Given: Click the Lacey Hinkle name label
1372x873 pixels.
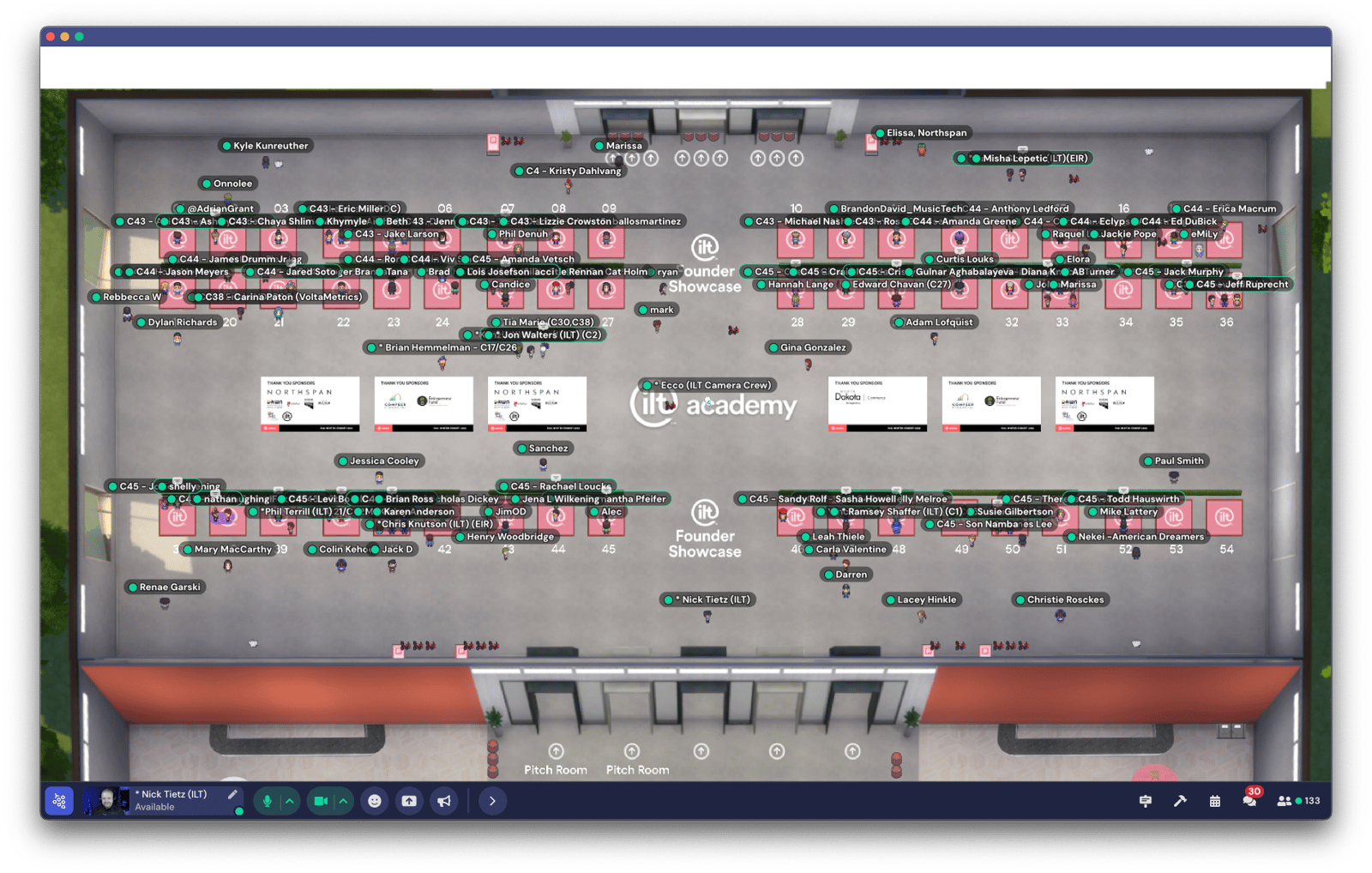Looking at the screenshot, I should (x=921, y=599).
